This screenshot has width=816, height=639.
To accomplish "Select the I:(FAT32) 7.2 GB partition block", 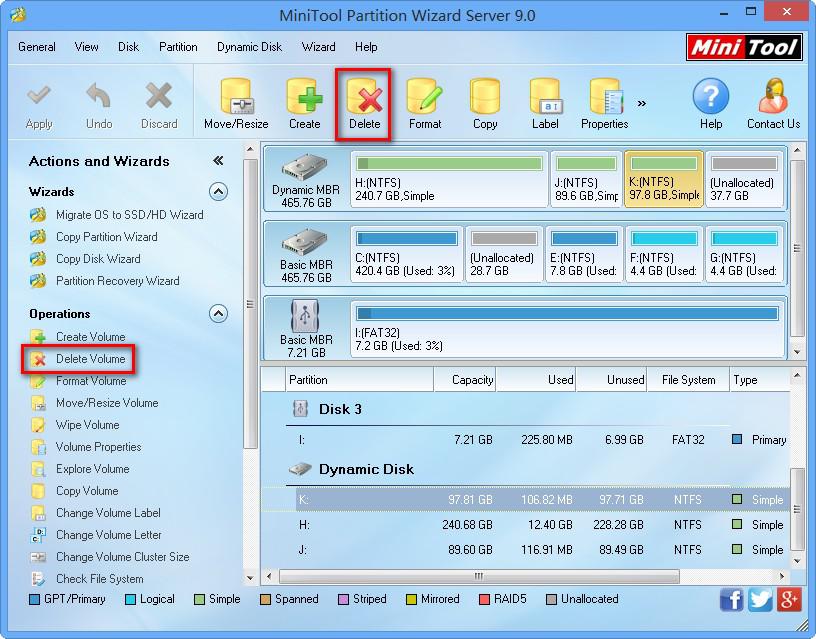I will (x=567, y=329).
